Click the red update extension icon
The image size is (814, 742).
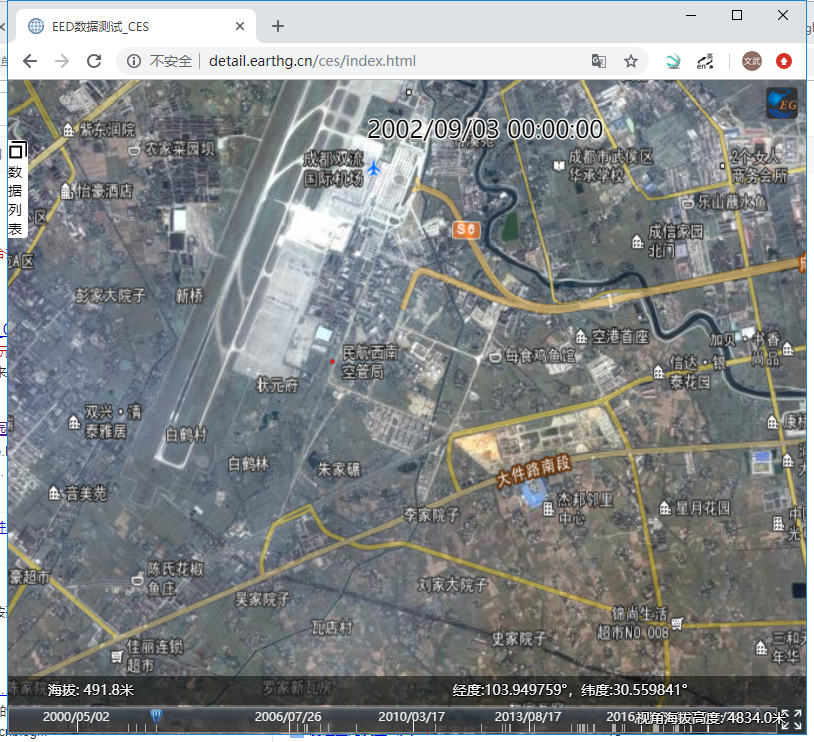coord(784,61)
